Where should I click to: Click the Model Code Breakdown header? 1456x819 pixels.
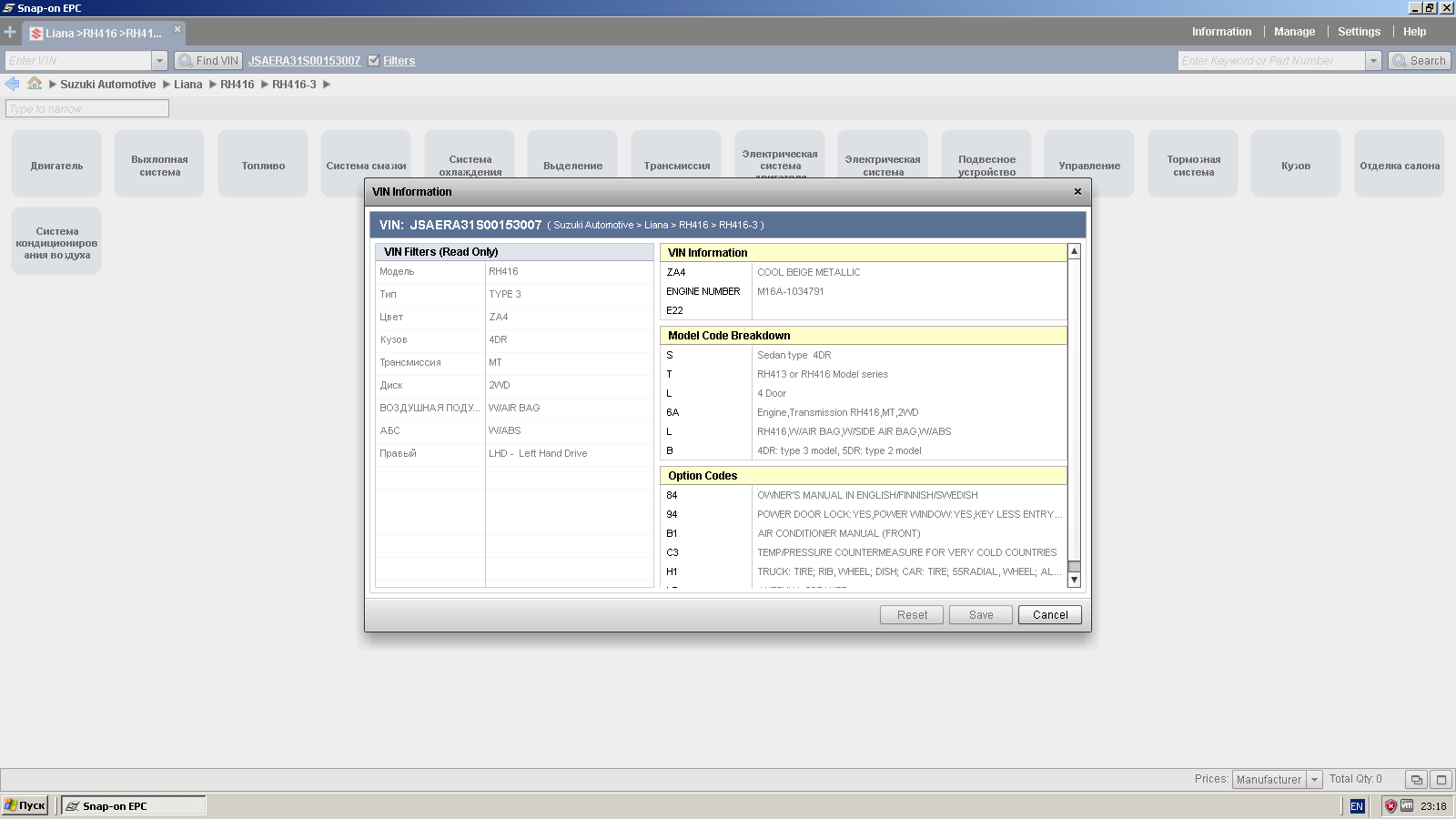(x=863, y=335)
